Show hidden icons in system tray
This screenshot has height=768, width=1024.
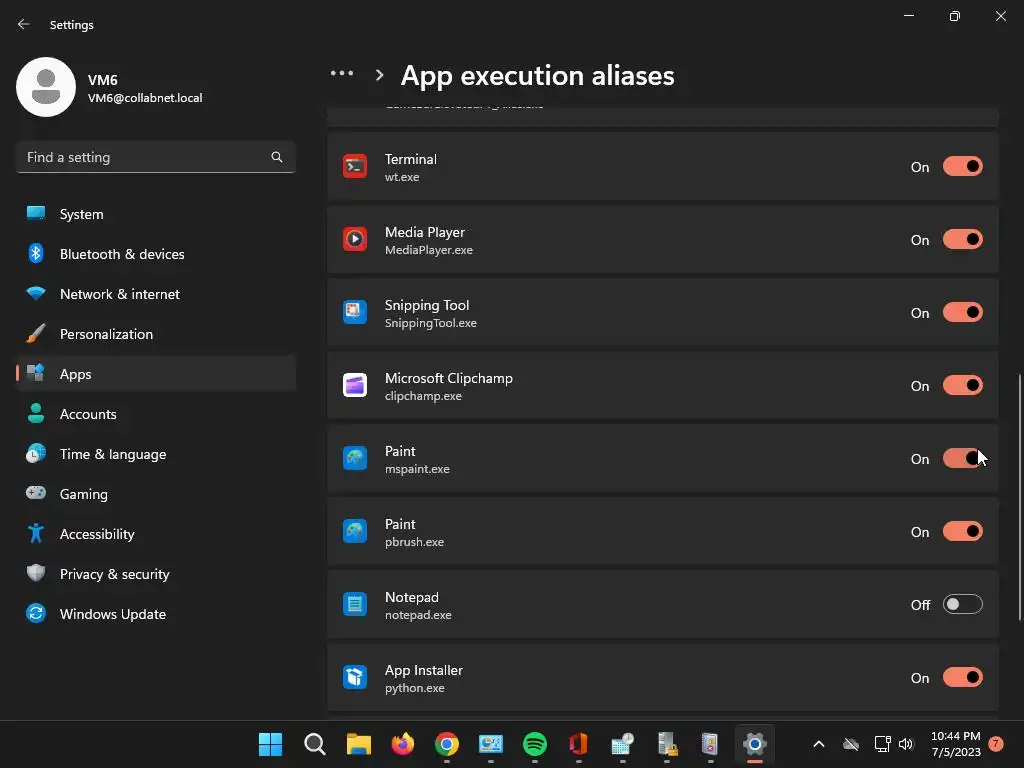(818, 744)
